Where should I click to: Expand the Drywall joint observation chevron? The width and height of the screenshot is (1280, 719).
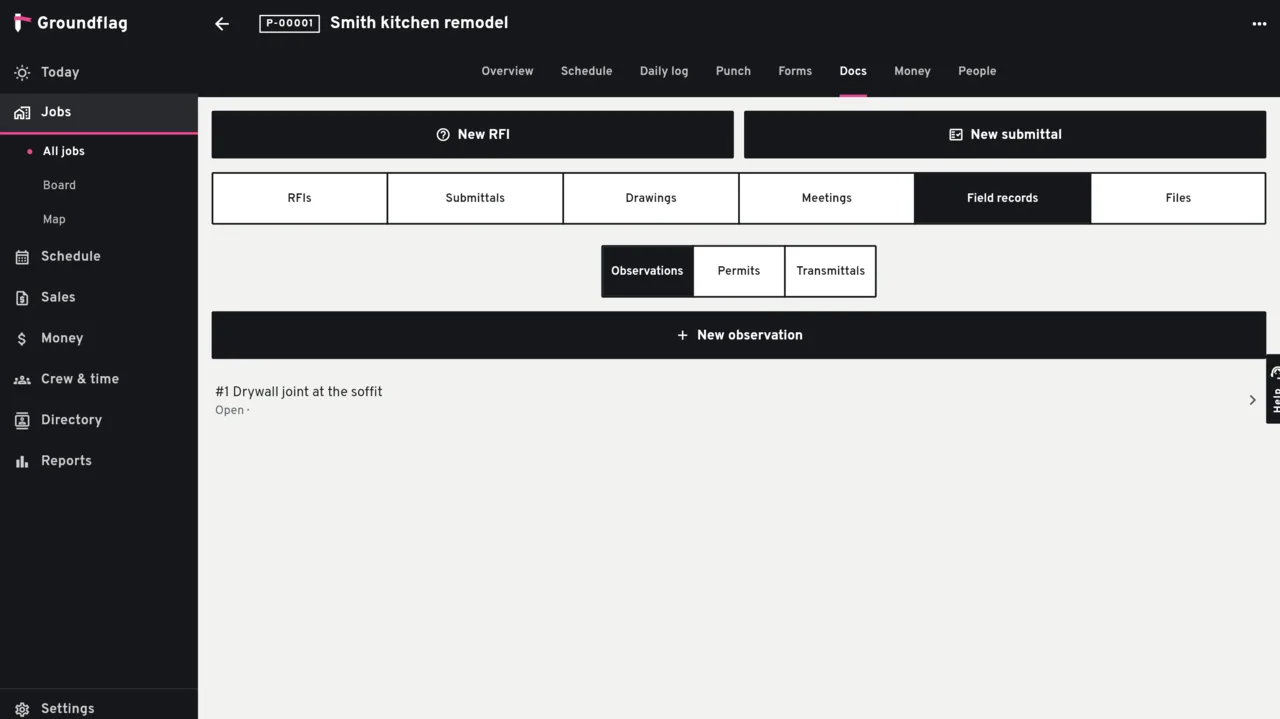point(1252,400)
